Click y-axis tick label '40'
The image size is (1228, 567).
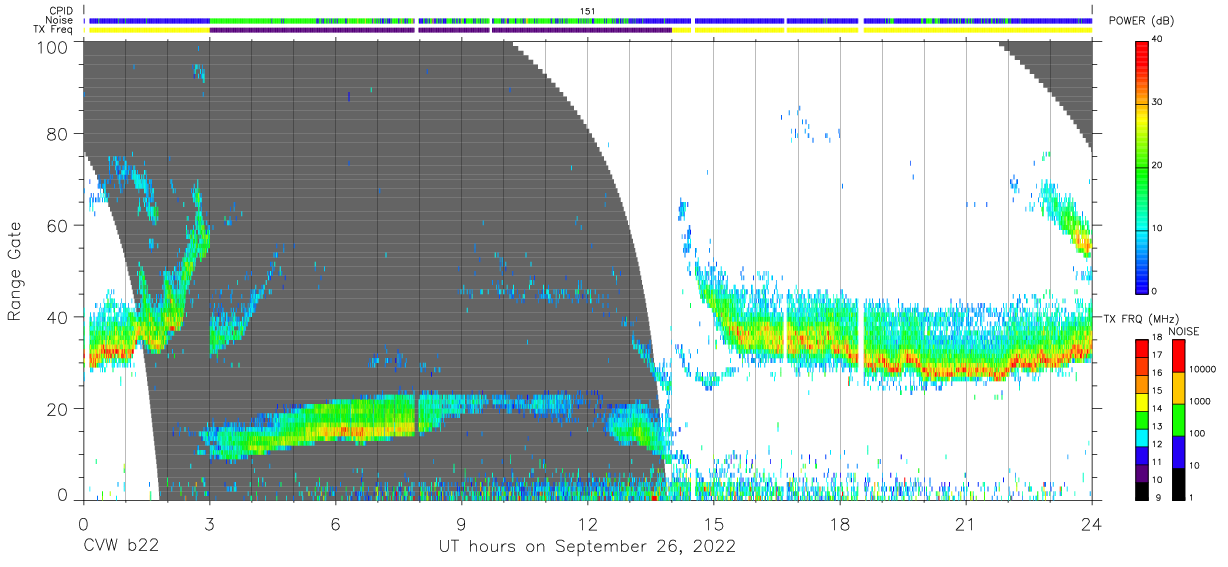click(58, 317)
